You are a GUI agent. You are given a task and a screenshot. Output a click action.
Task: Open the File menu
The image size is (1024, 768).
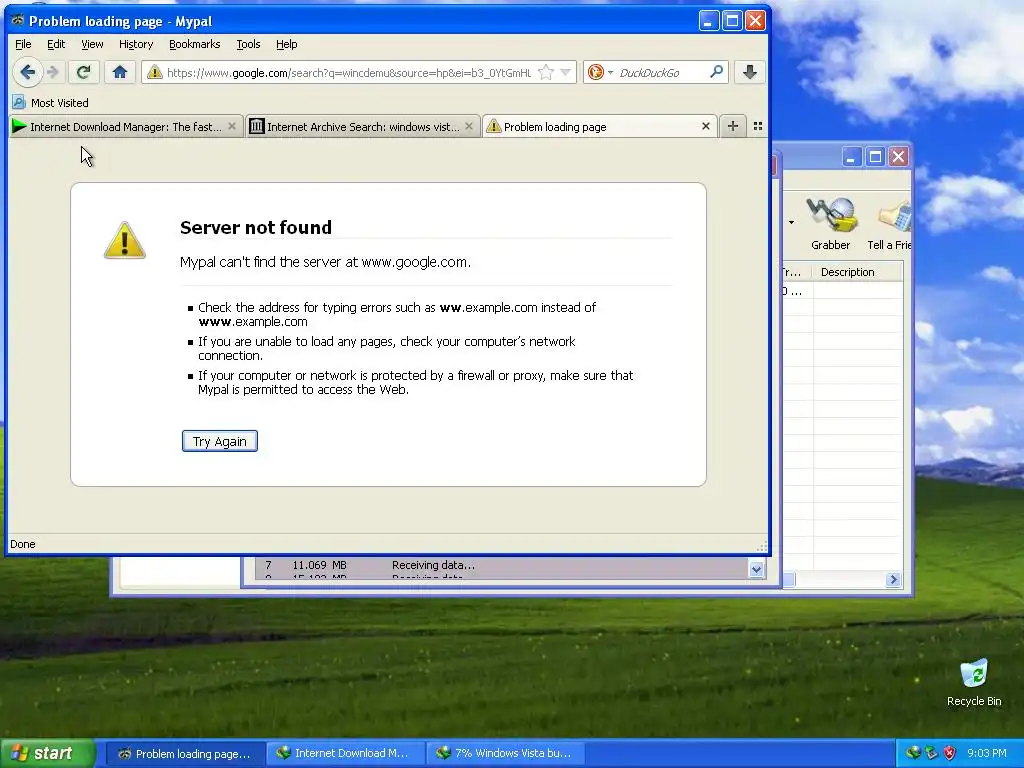pyautogui.click(x=23, y=44)
